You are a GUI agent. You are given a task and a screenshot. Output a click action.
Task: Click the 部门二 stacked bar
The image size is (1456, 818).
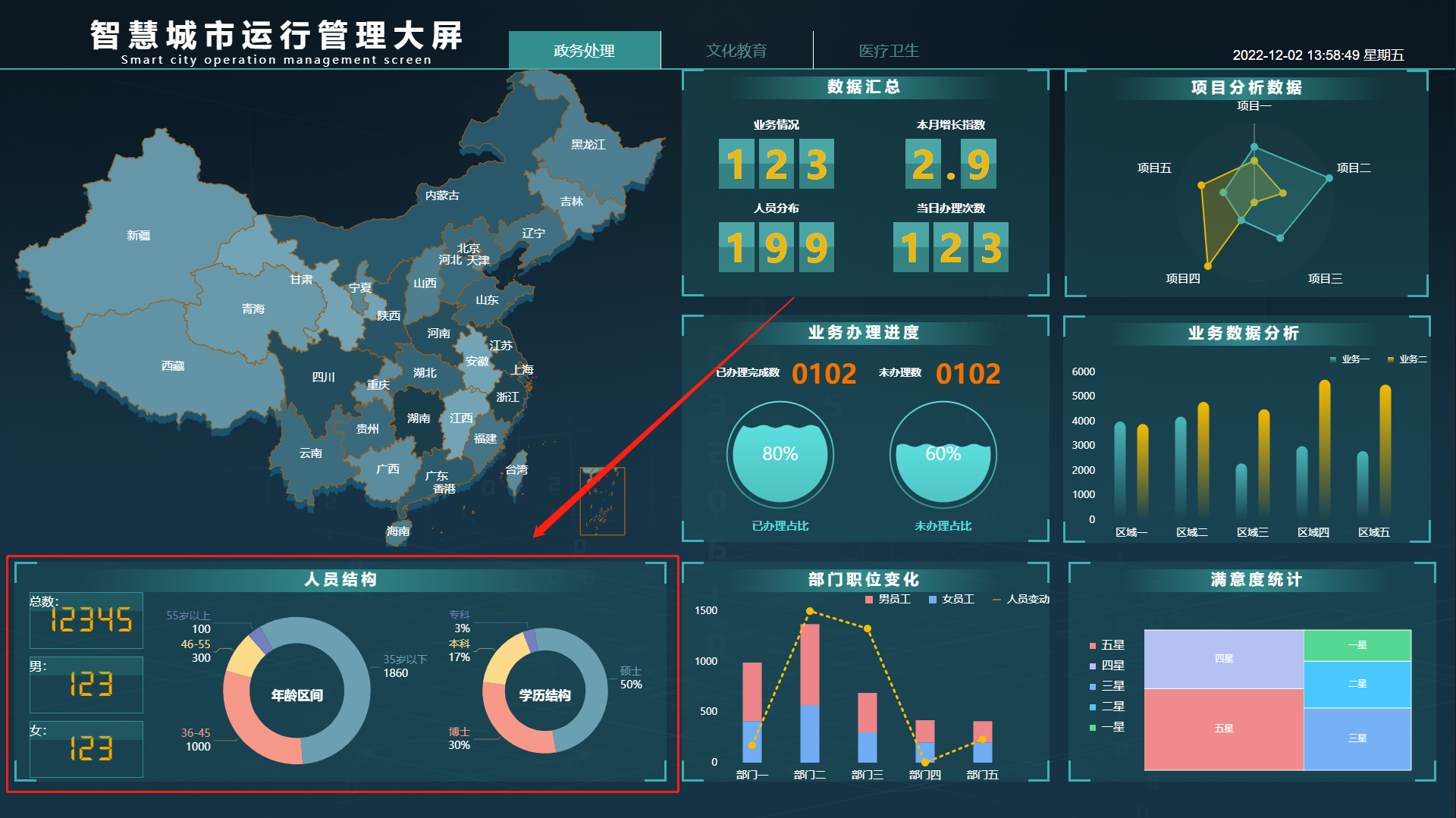click(810, 693)
